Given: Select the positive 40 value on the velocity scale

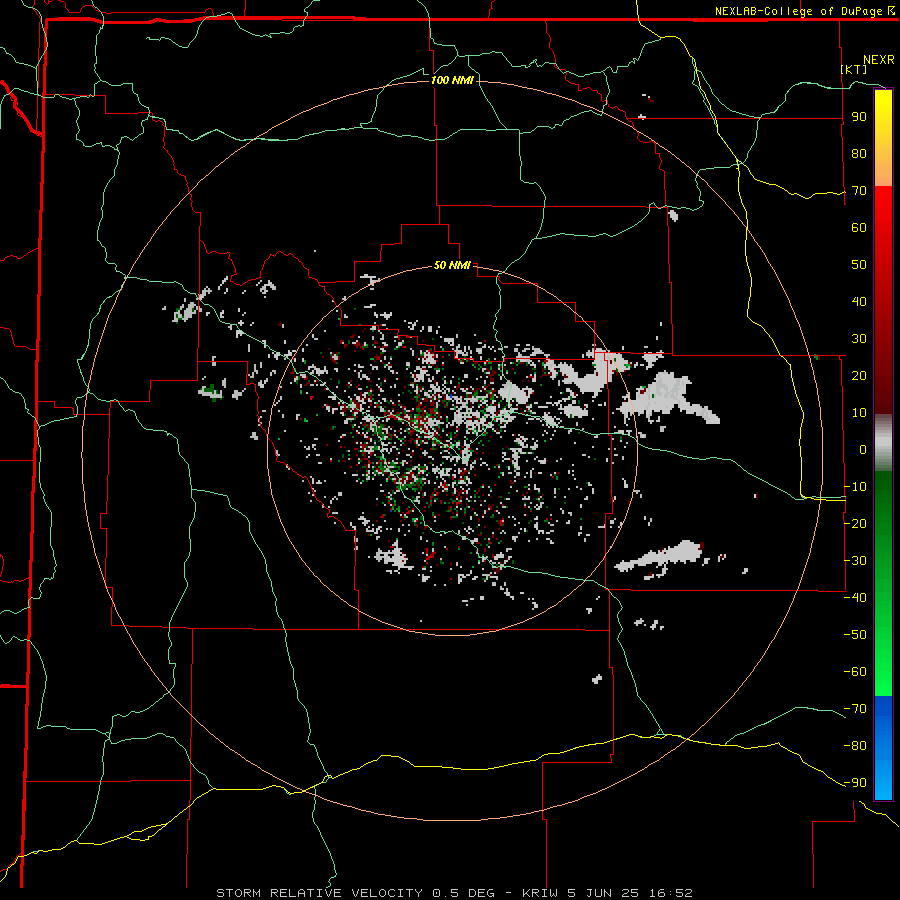Looking at the screenshot, I should coord(859,302).
